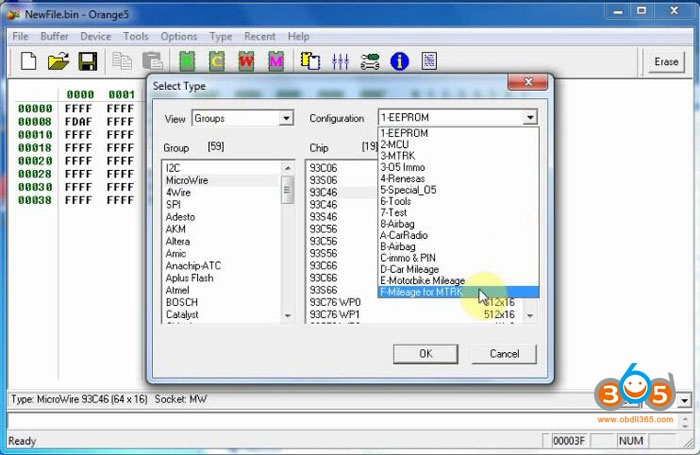This screenshot has height=455, width=700.
Task: Open the Type menu
Action: click(x=221, y=37)
